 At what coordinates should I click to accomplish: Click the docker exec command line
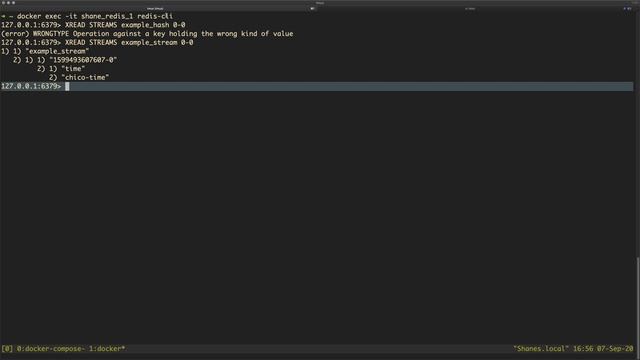[87, 16]
